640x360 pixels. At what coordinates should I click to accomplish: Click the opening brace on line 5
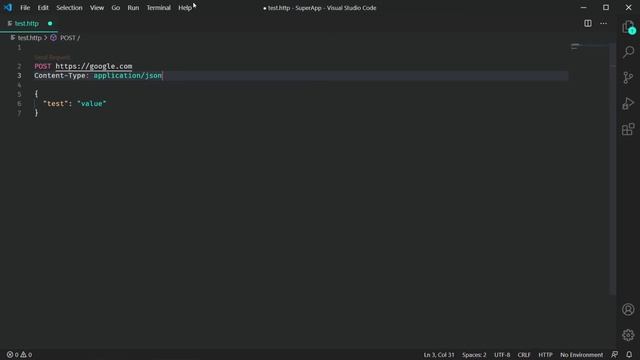36,94
